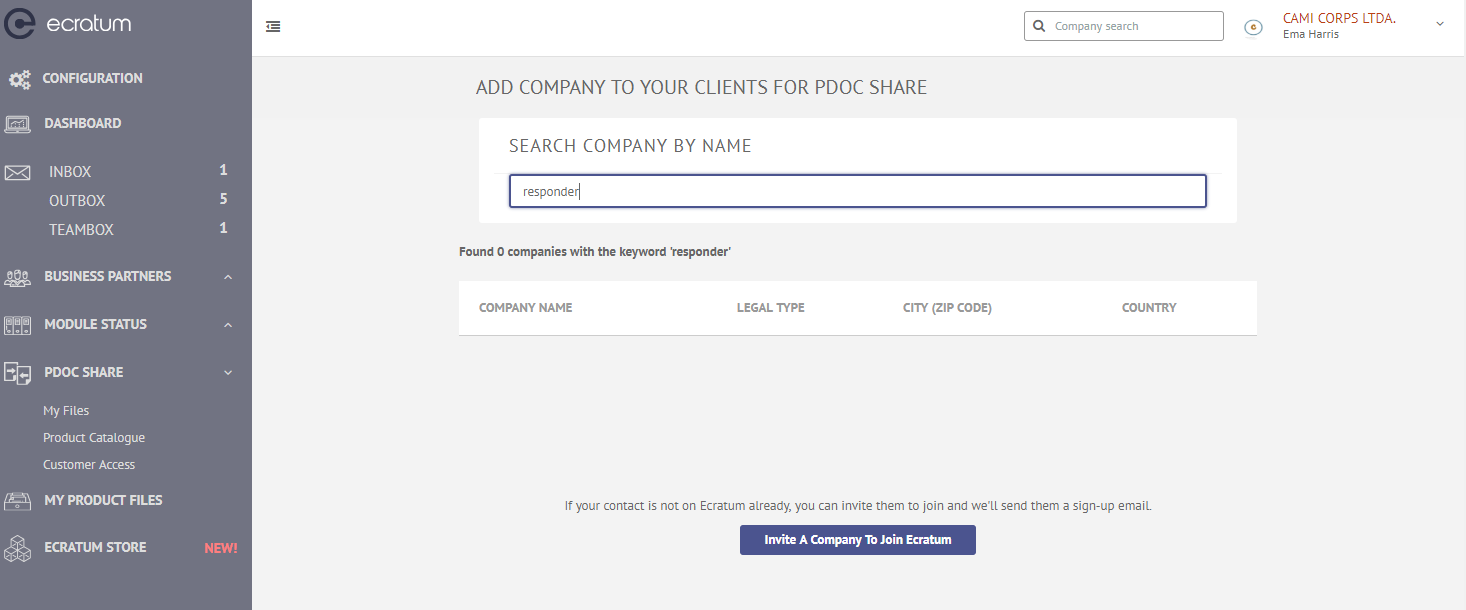The width and height of the screenshot is (1466, 610).
Task: Go to Dashboard
Action: click(x=83, y=123)
